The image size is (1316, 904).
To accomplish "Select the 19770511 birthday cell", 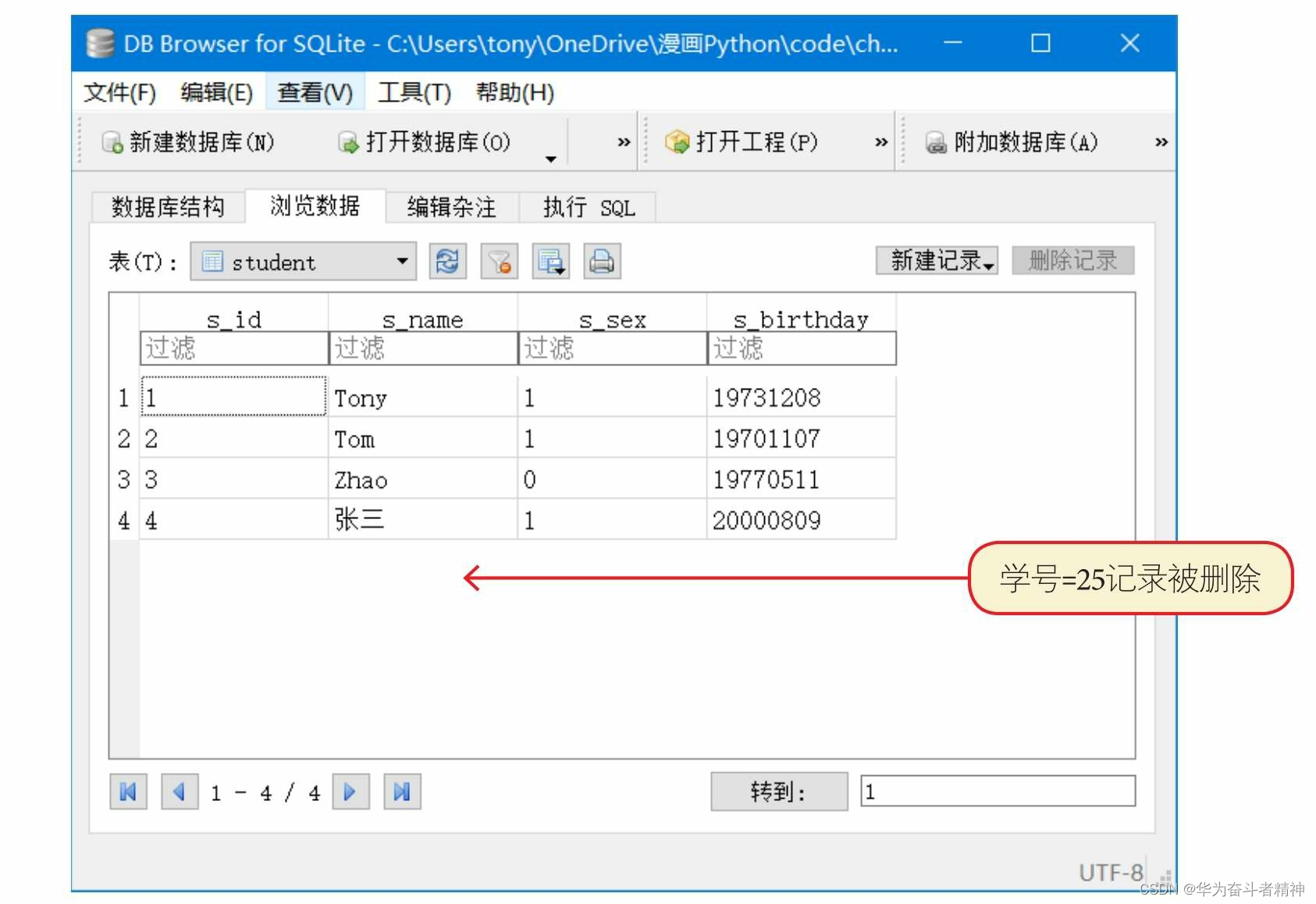I will point(802,479).
